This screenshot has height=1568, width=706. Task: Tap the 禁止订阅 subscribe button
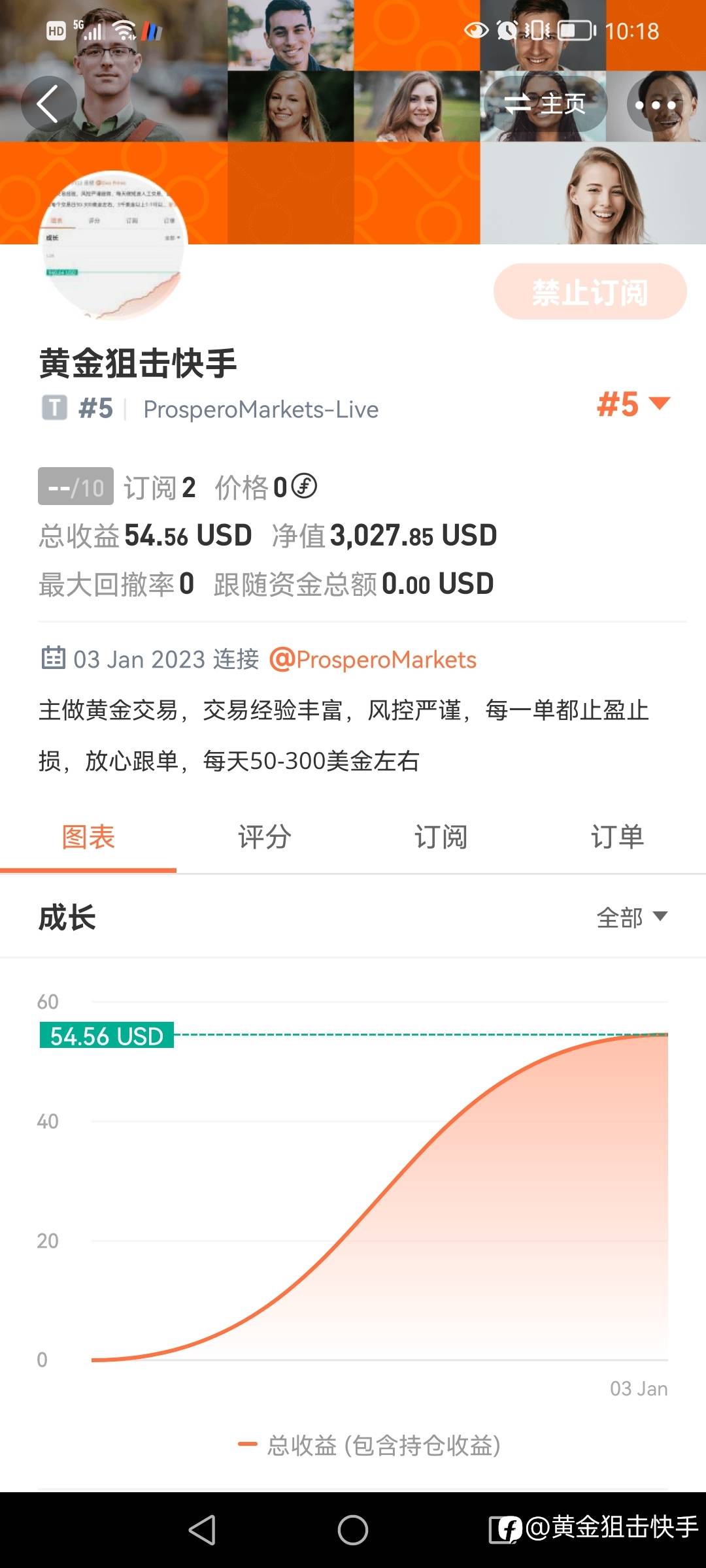pos(590,292)
